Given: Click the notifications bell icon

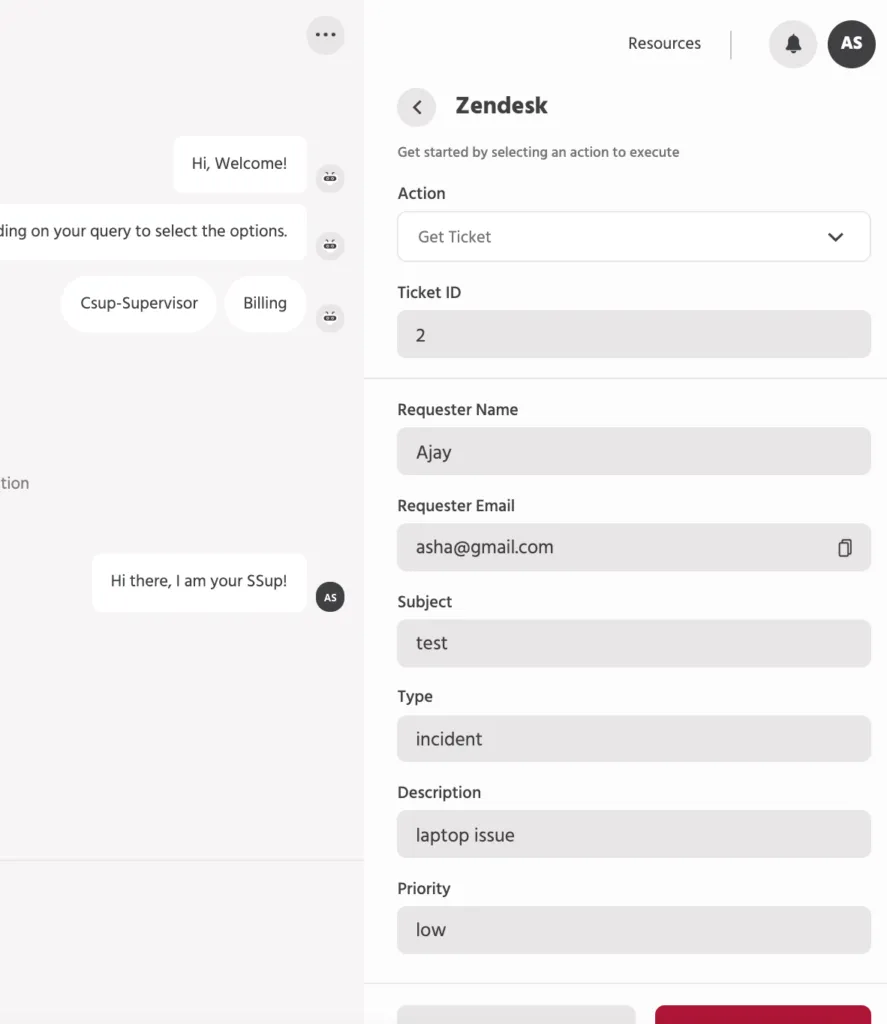Looking at the screenshot, I should point(793,44).
